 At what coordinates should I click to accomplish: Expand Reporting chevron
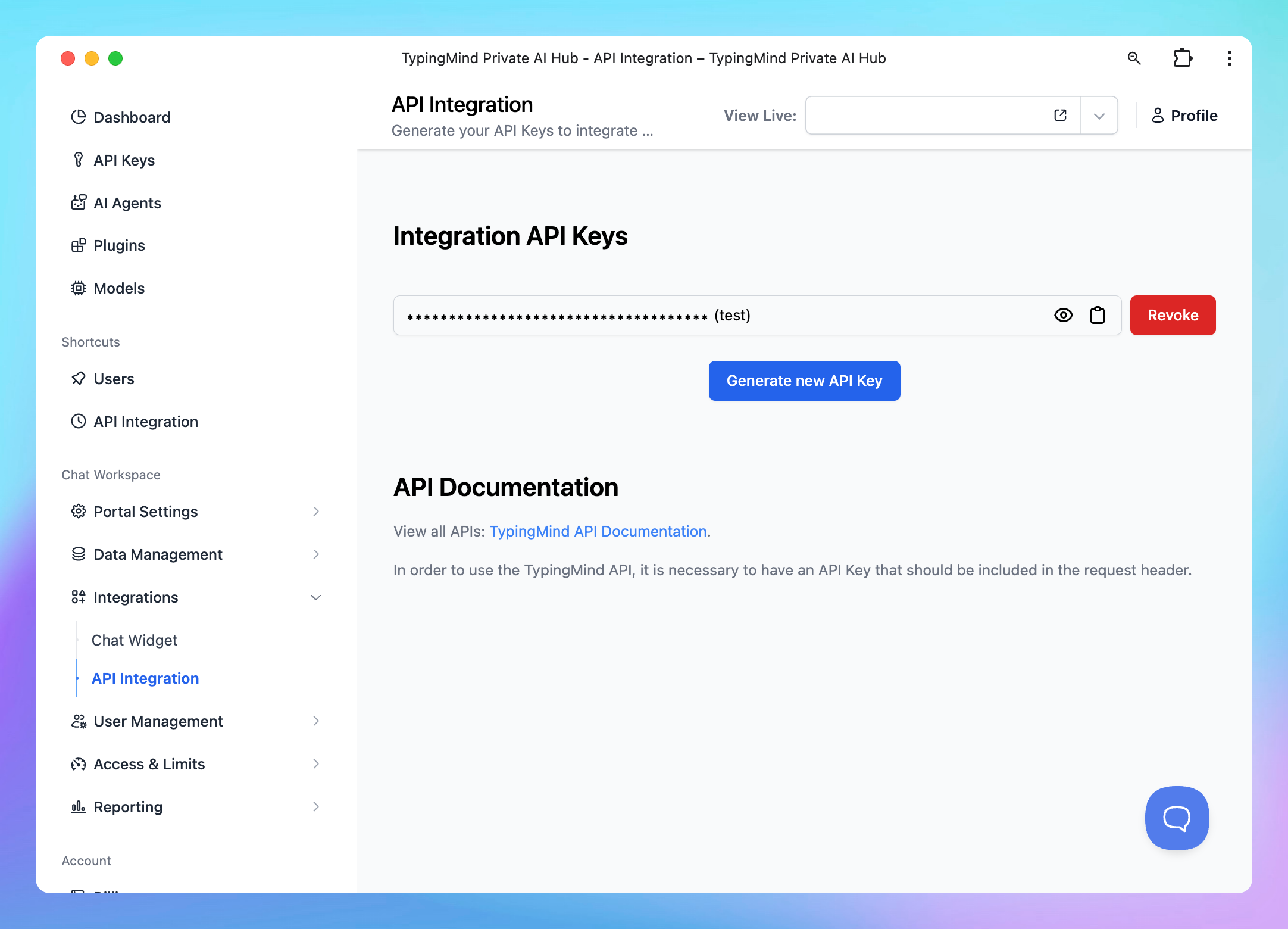[x=316, y=806]
